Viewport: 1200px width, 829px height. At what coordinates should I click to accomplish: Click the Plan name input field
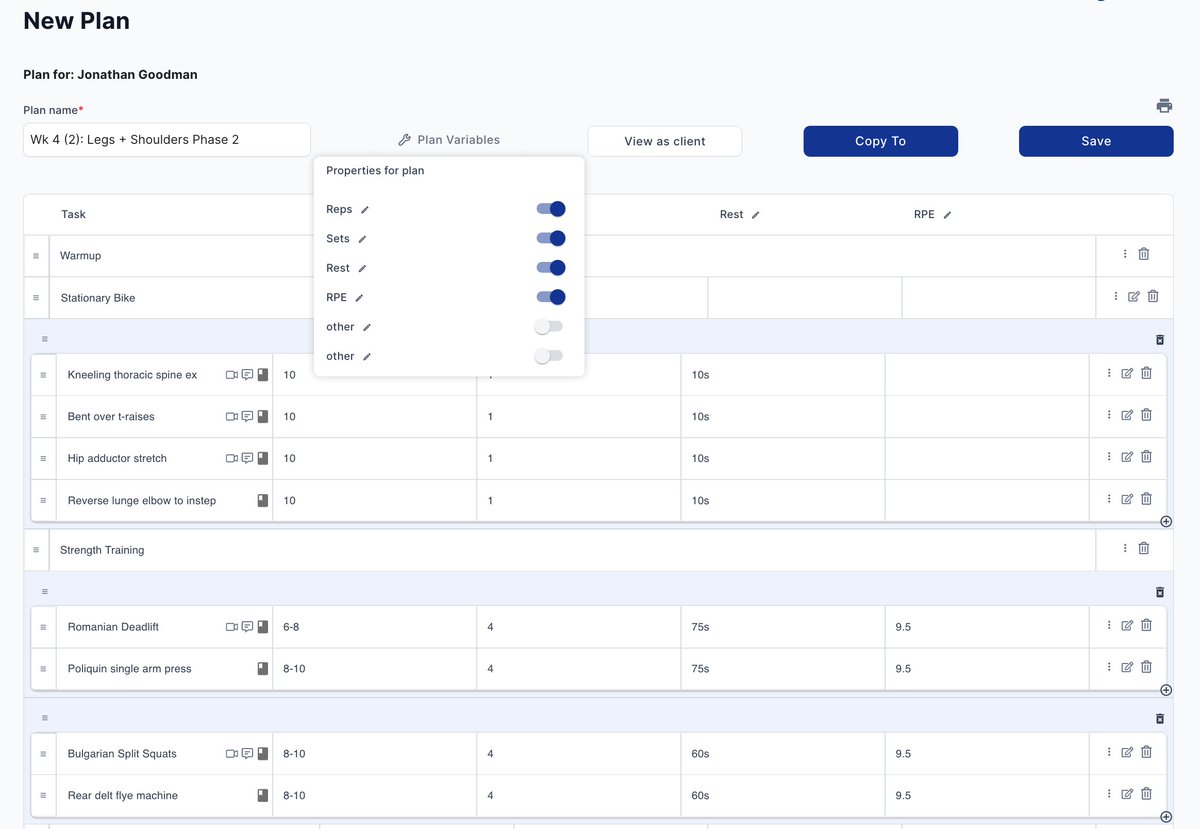pyautogui.click(x=167, y=140)
